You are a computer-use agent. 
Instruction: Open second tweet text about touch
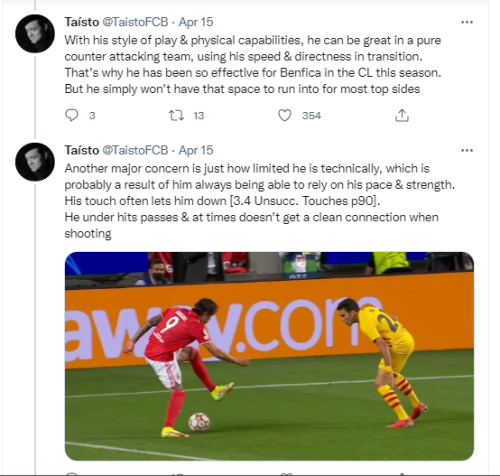(x=260, y=201)
